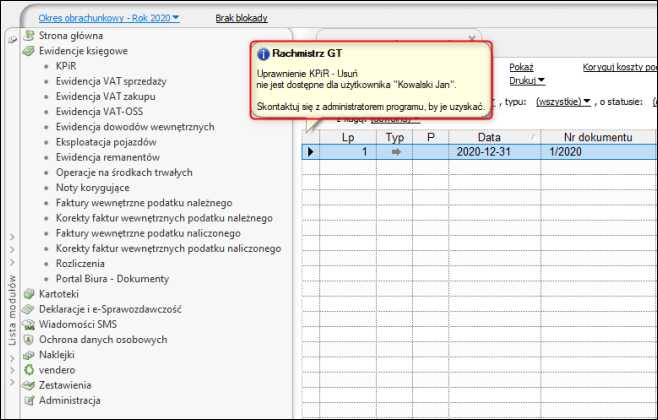The width and height of the screenshot is (658, 420).
Task: Open KPiR in the module tree
Action: (66, 66)
